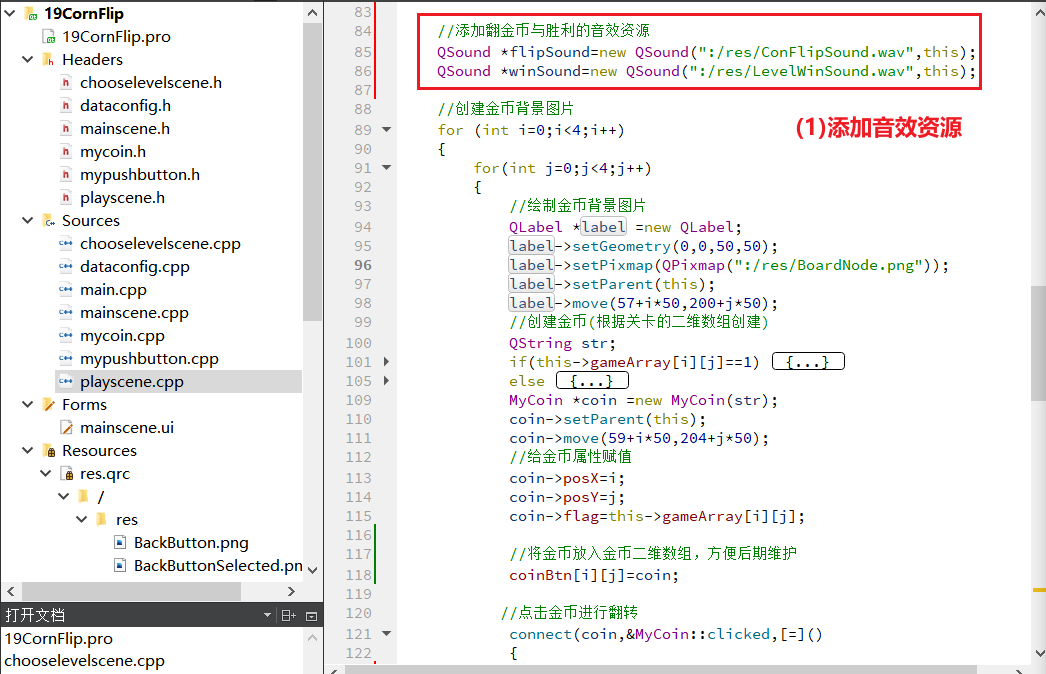1046x674 pixels.
Task: Click the 19CornFlip.pro file icon
Action: coord(49,36)
